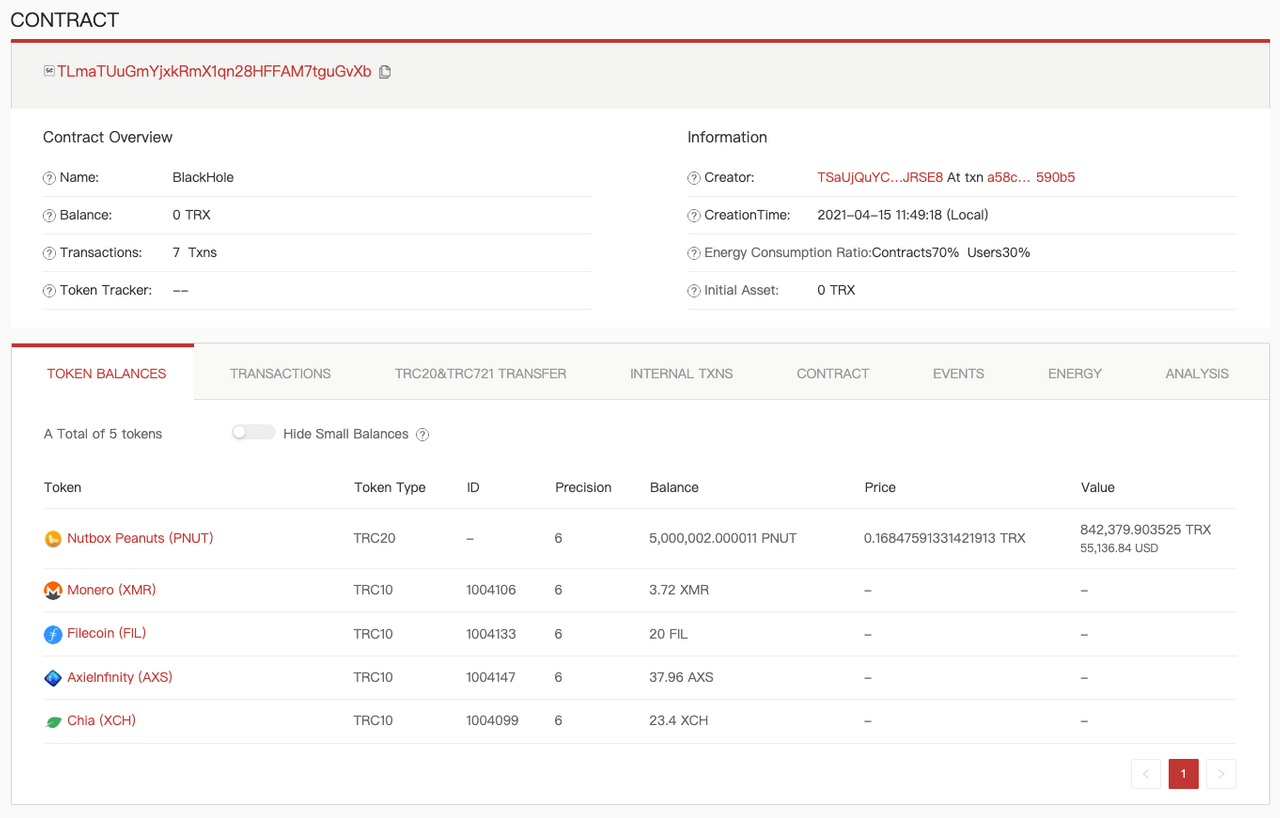
Task: Click the help icon next to Initial Asset
Action: point(694,291)
